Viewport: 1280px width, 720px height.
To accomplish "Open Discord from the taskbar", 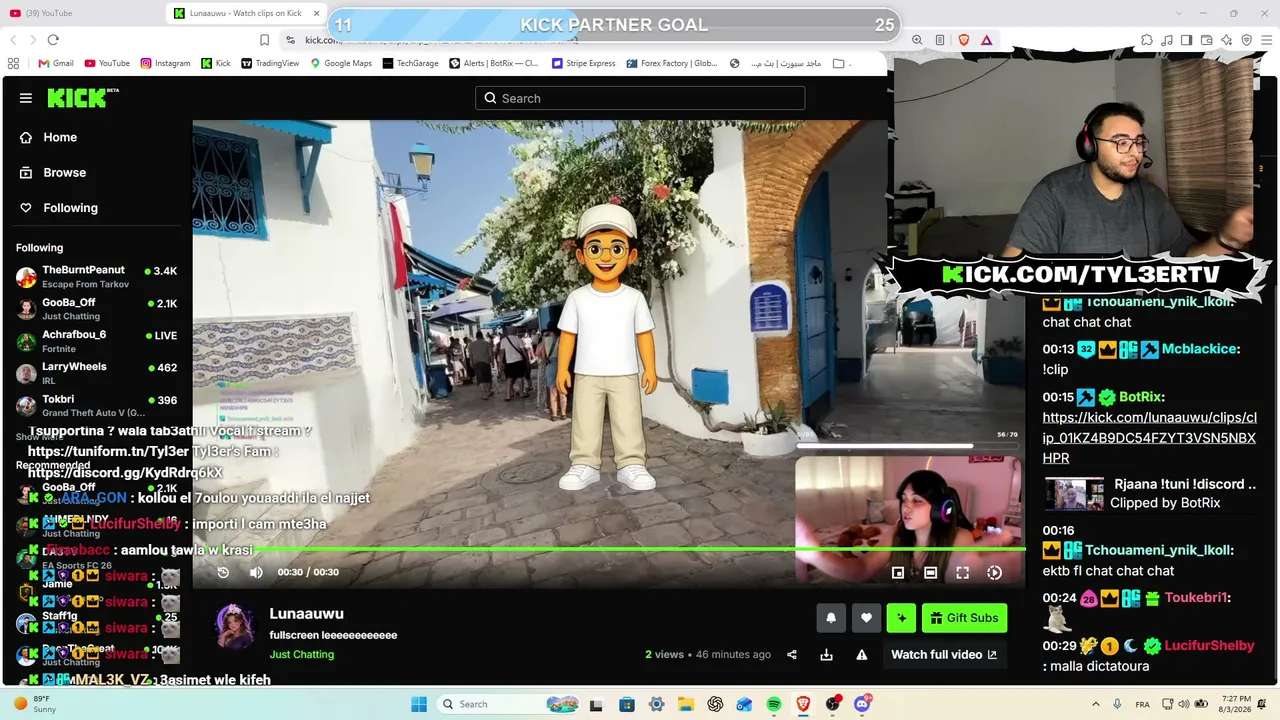I will (x=862, y=704).
